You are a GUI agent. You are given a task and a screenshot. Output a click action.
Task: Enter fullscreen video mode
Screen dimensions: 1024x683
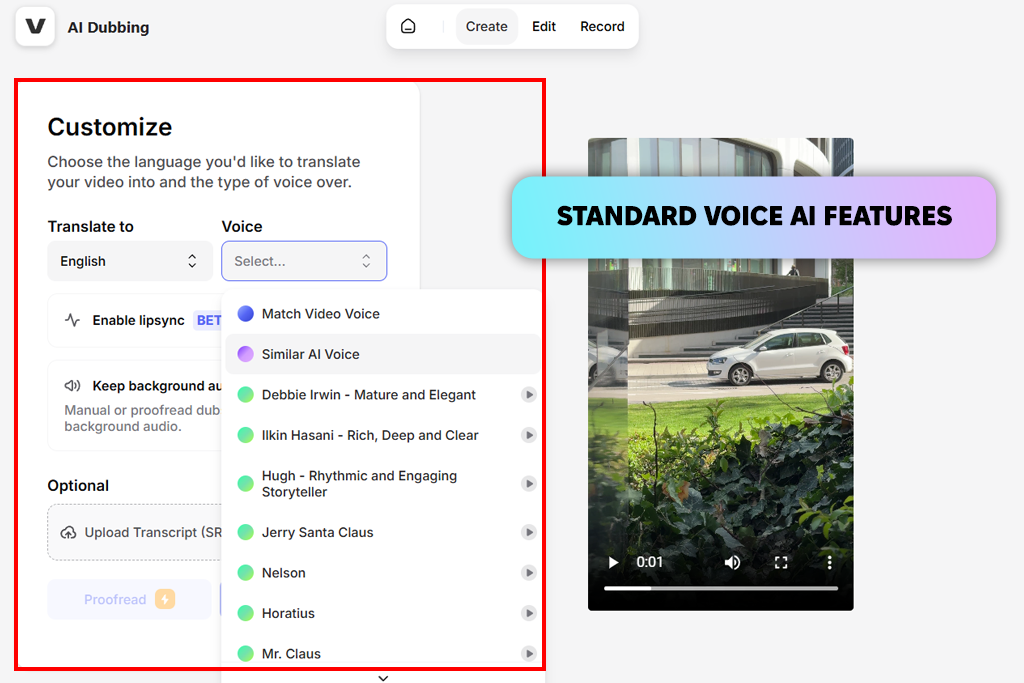click(x=781, y=562)
